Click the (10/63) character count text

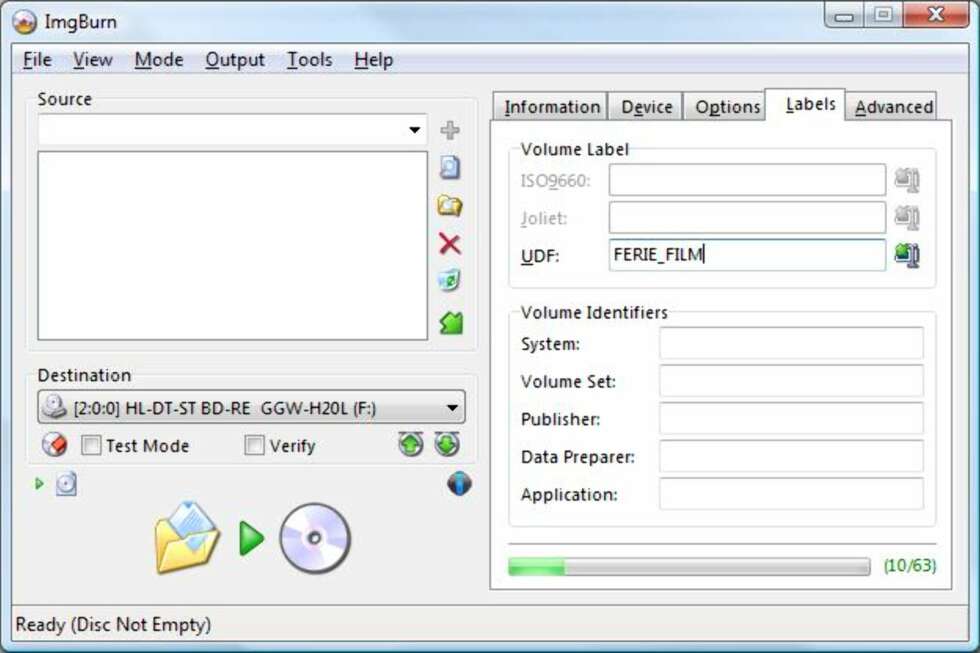coord(909,566)
